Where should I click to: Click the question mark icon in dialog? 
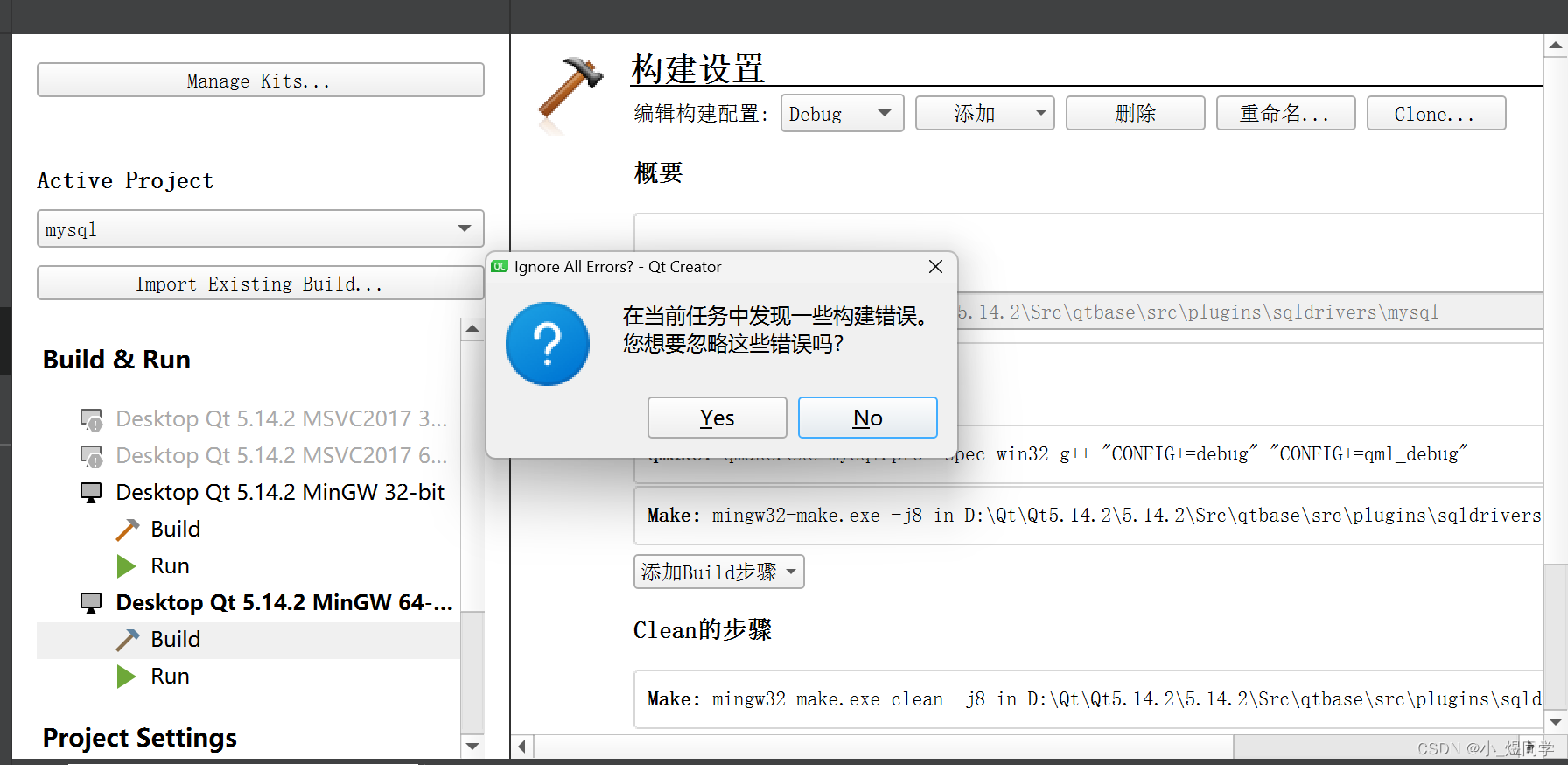[548, 344]
